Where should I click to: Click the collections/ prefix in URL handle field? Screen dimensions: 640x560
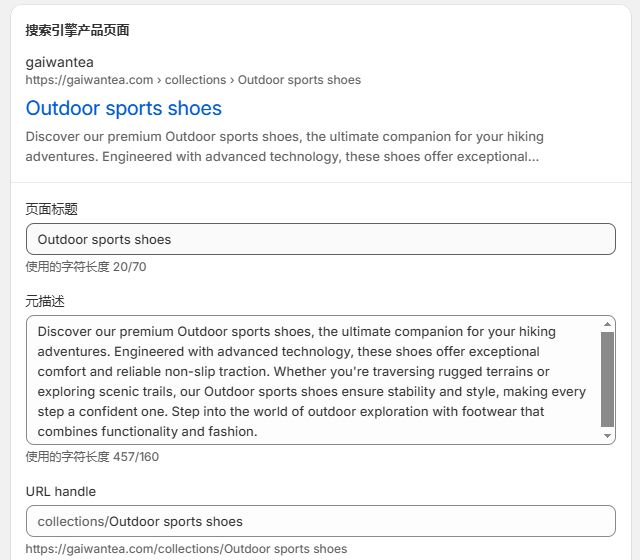pos(73,522)
